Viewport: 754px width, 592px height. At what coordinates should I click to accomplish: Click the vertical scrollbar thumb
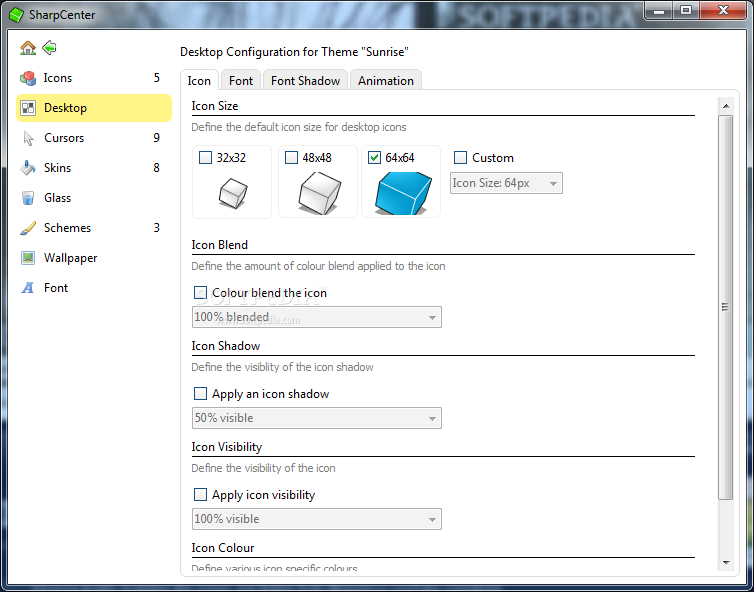coord(726,307)
